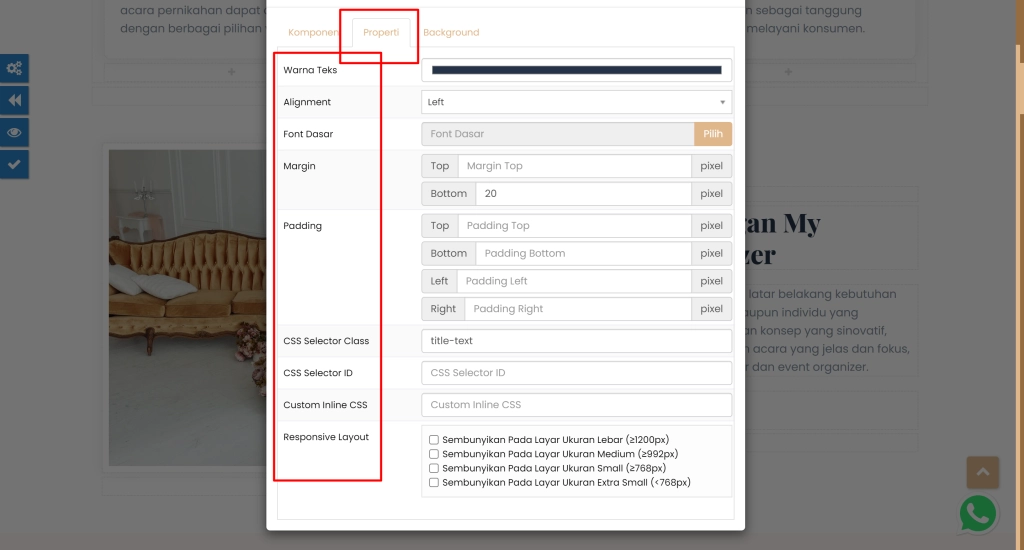Focus the CSS Selector Class field

tap(576, 341)
